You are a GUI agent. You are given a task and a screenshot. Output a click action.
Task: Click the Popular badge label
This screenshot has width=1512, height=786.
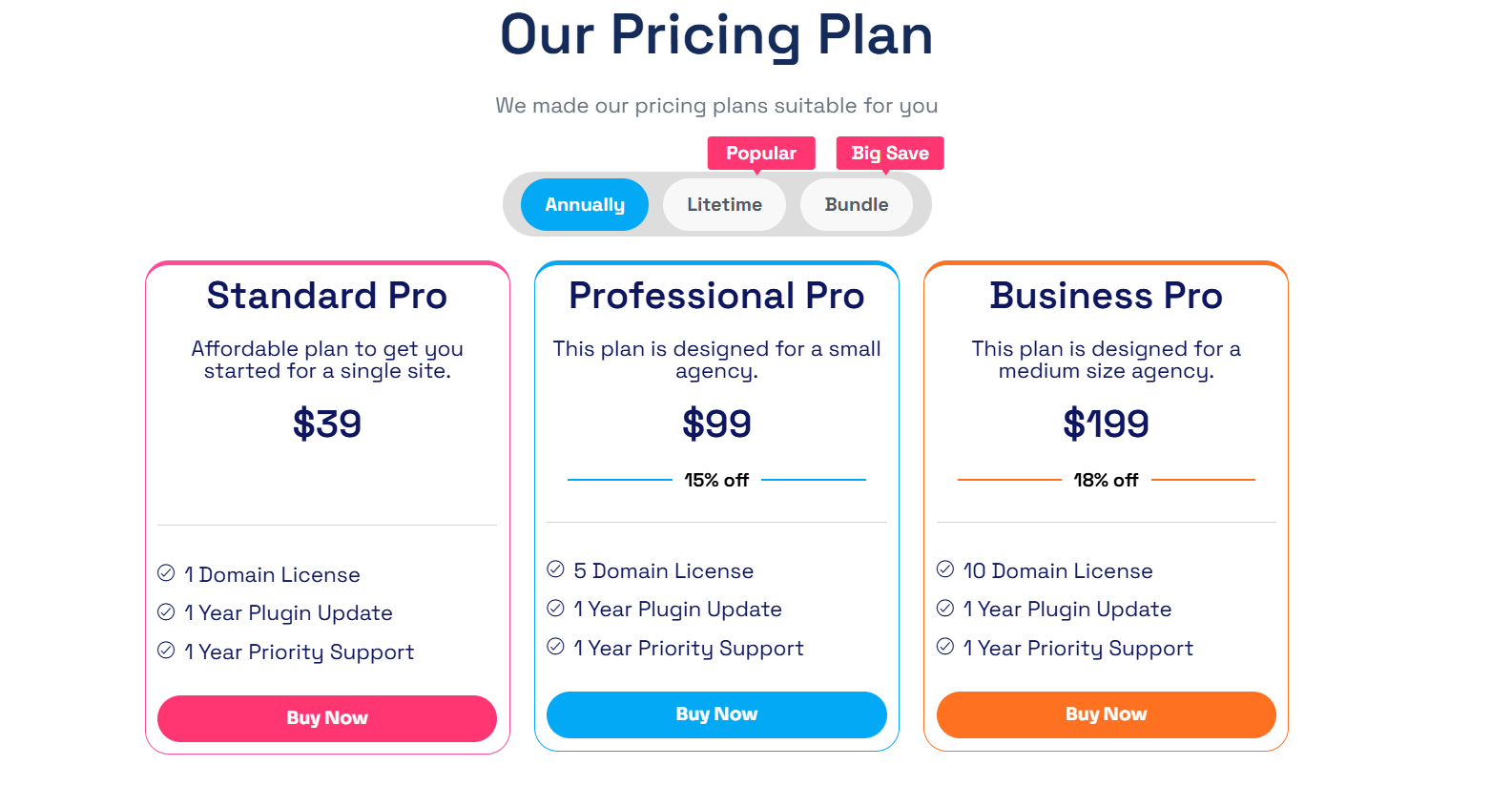[760, 153]
